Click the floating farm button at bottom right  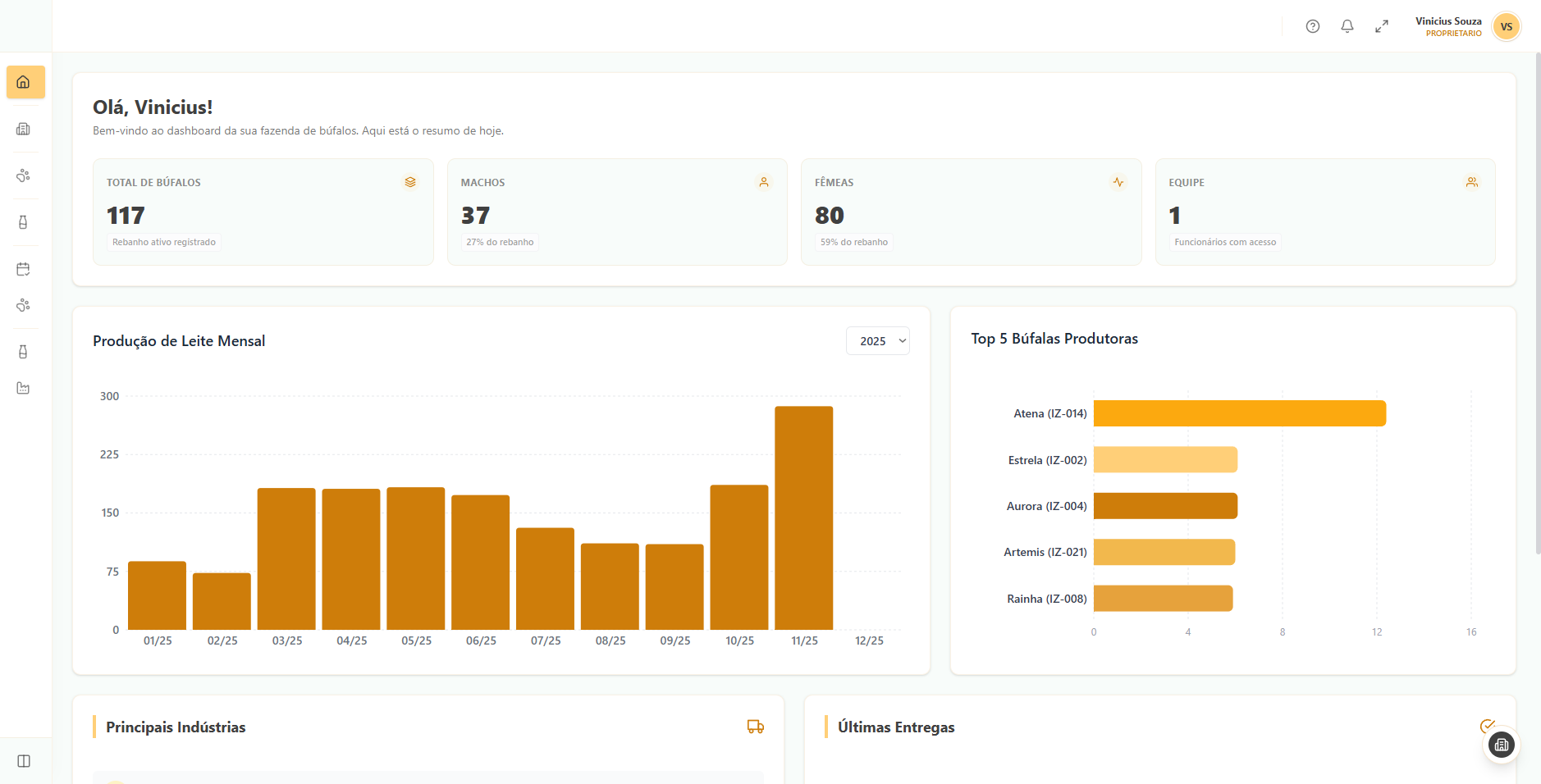pos(1502,745)
